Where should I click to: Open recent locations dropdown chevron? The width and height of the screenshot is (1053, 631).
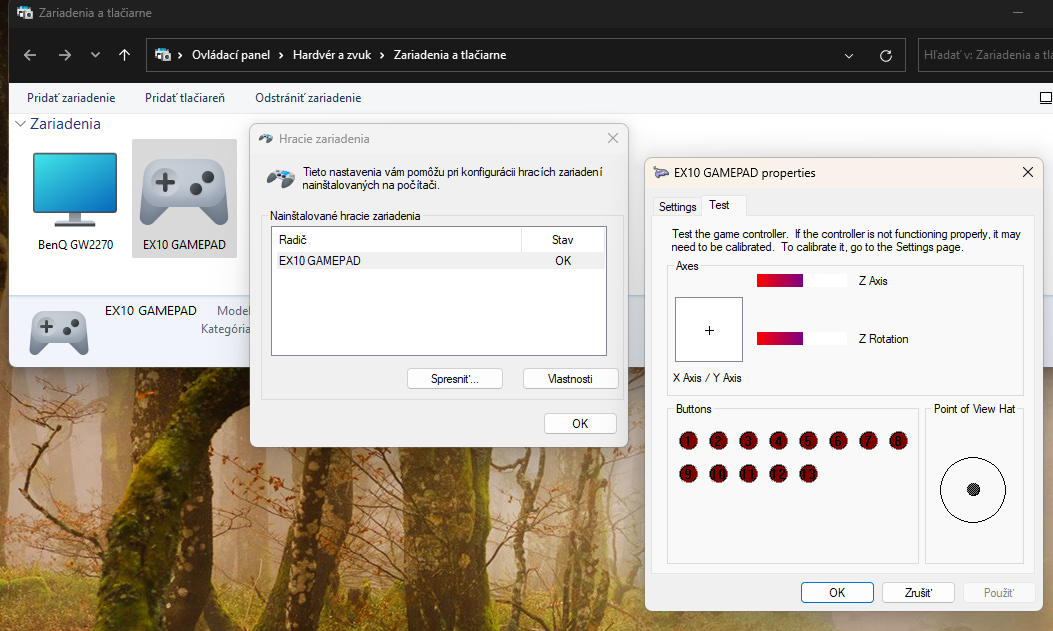click(95, 55)
